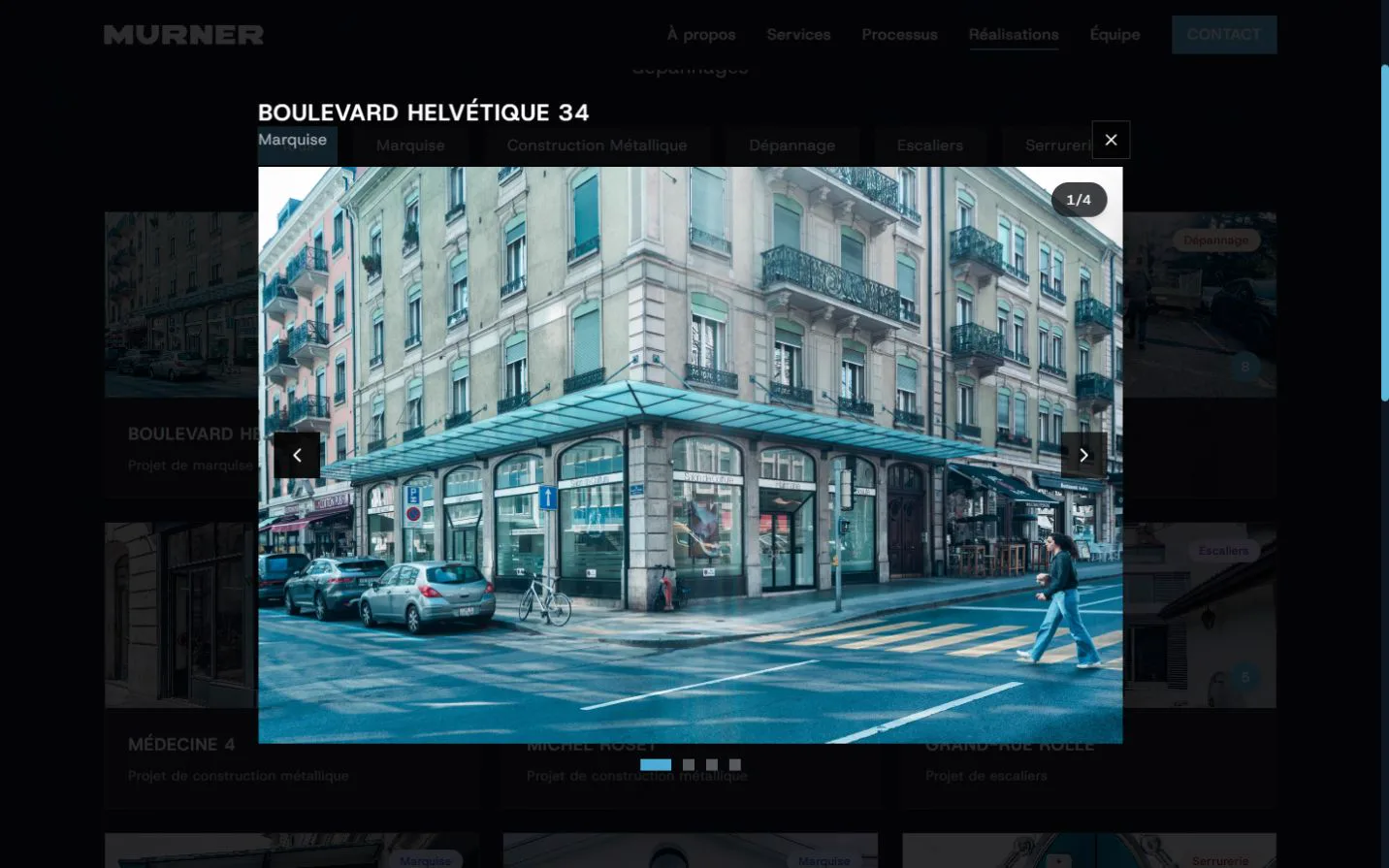Click the page vertical scrollbar thumb

click(x=1384, y=233)
